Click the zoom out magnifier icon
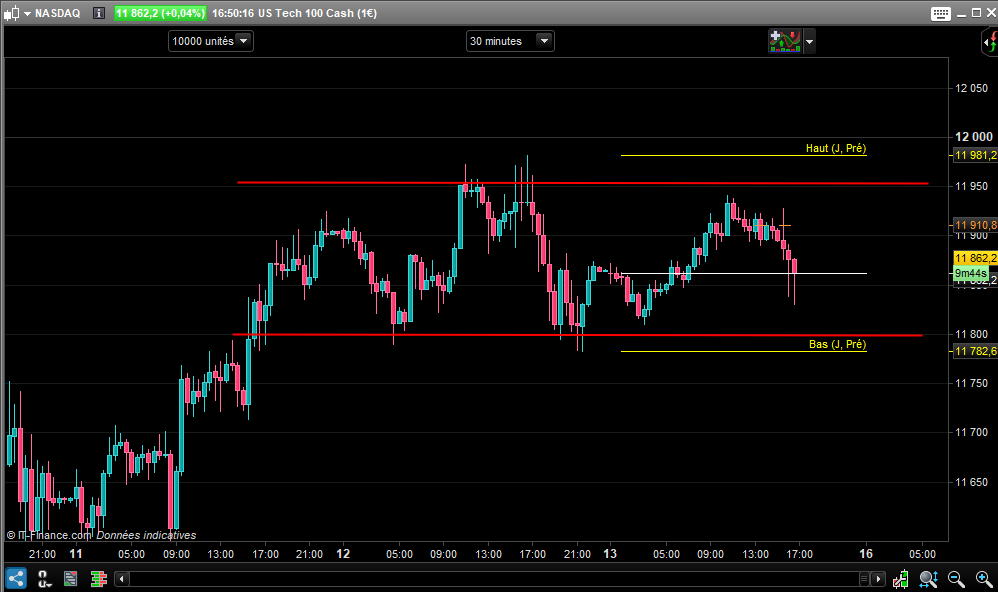The height and width of the screenshot is (592, 998). coord(956,579)
